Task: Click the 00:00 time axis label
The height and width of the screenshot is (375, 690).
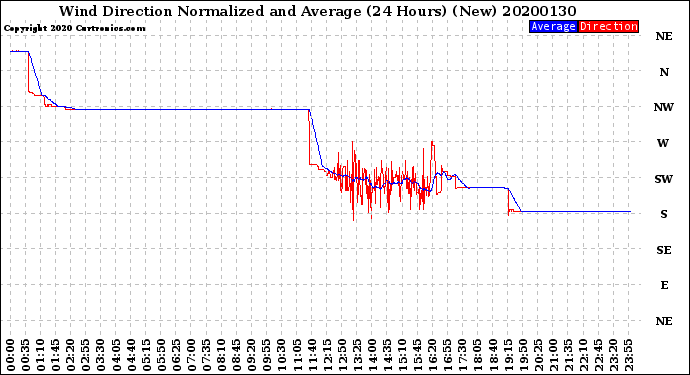Action: click(11, 355)
